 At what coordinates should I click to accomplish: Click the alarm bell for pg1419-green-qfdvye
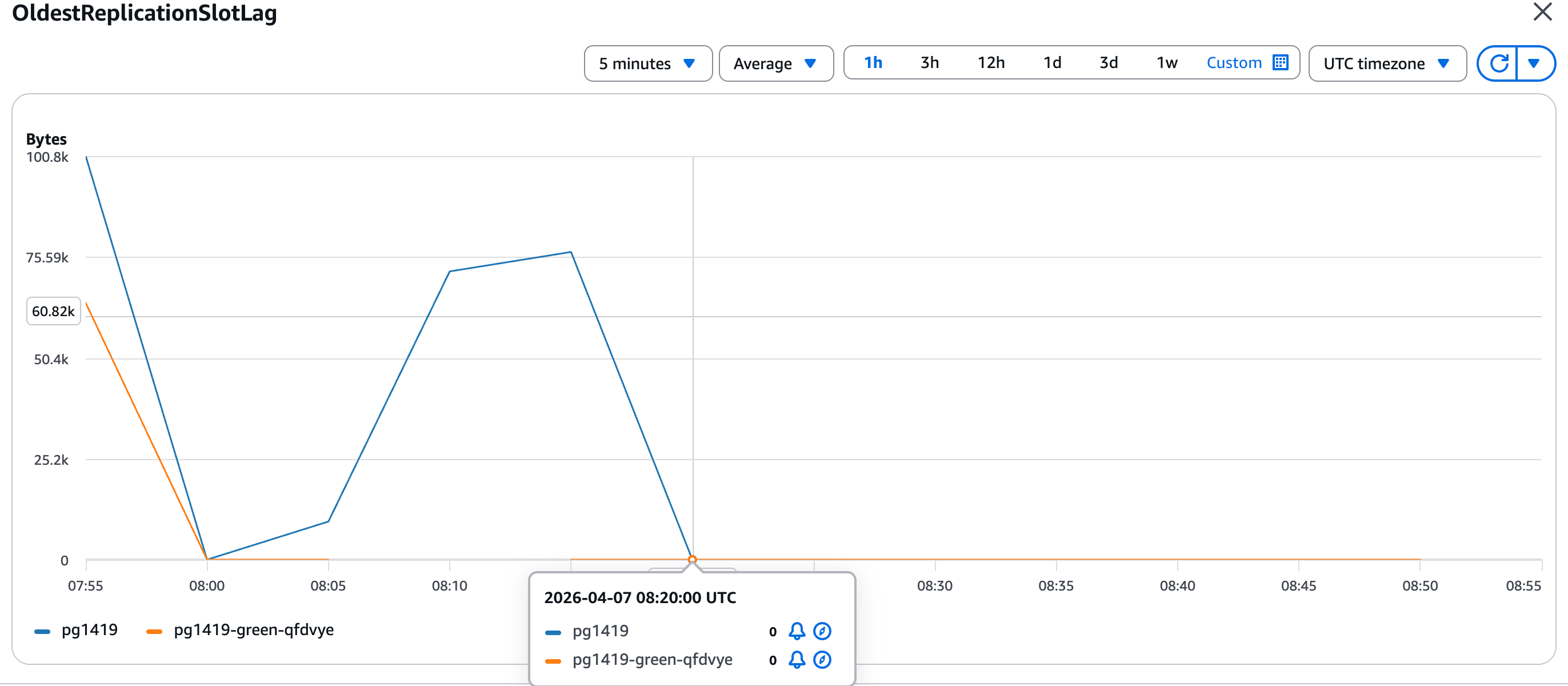pos(796,659)
